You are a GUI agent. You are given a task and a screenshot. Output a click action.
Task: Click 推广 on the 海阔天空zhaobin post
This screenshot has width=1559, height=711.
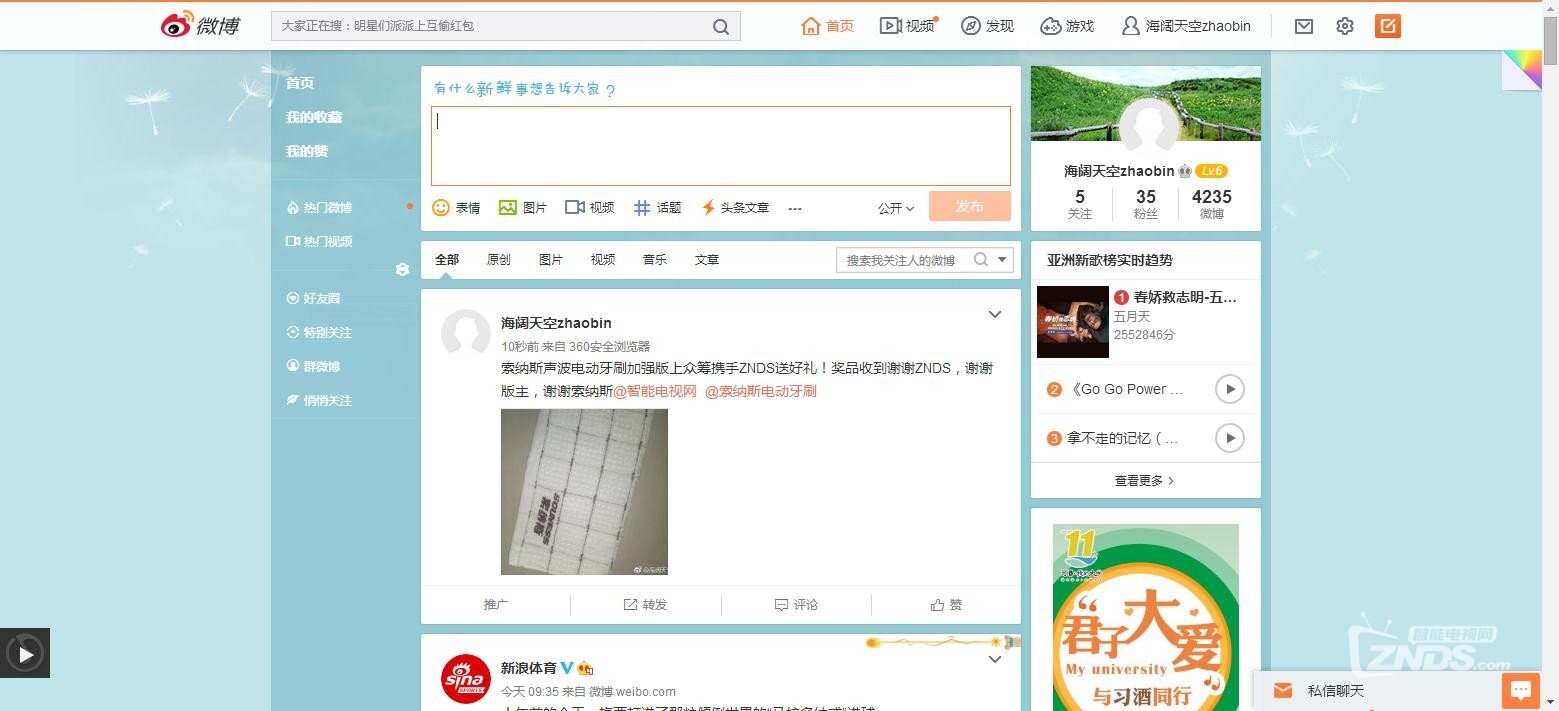point(496,605)
